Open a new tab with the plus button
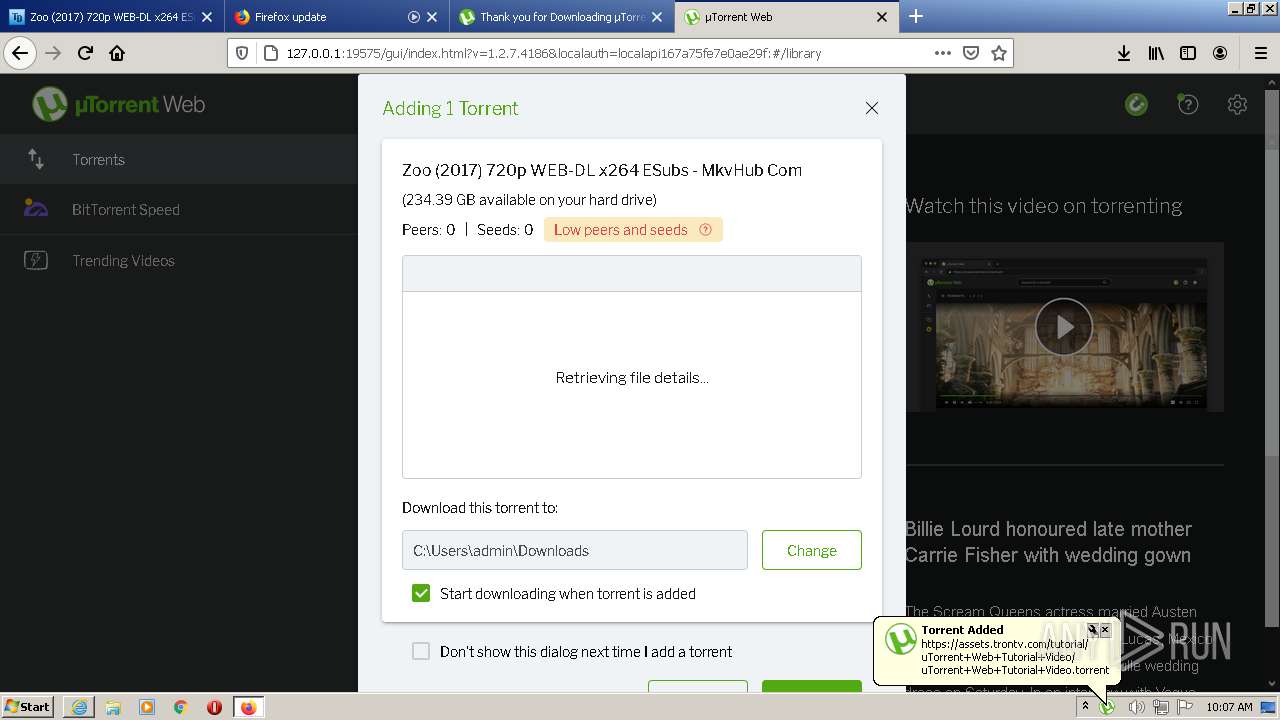Screen dimensions: 1280x720 coord(915,16)
